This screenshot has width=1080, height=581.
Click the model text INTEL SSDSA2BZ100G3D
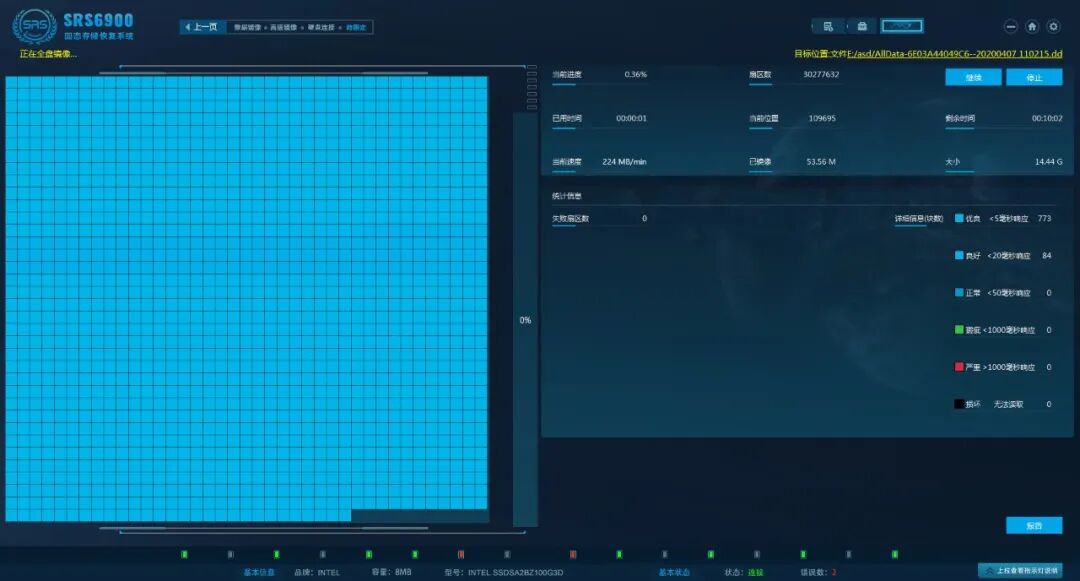(x=515, y=572)
